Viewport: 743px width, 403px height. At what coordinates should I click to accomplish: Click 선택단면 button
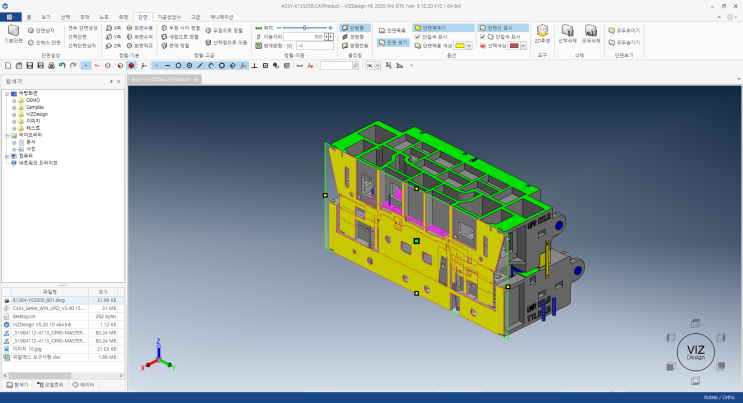(77, 37)
